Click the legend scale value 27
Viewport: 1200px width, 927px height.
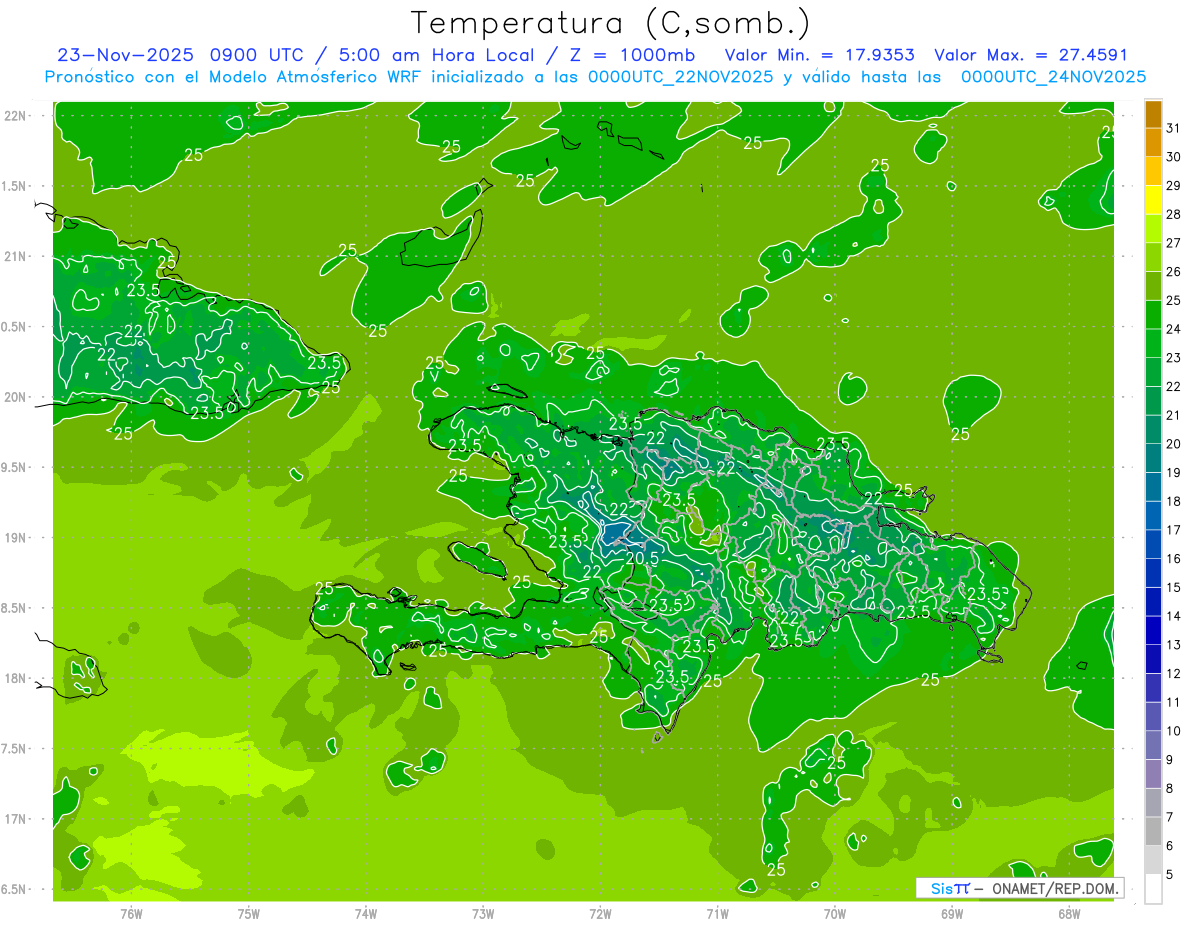1173,243
